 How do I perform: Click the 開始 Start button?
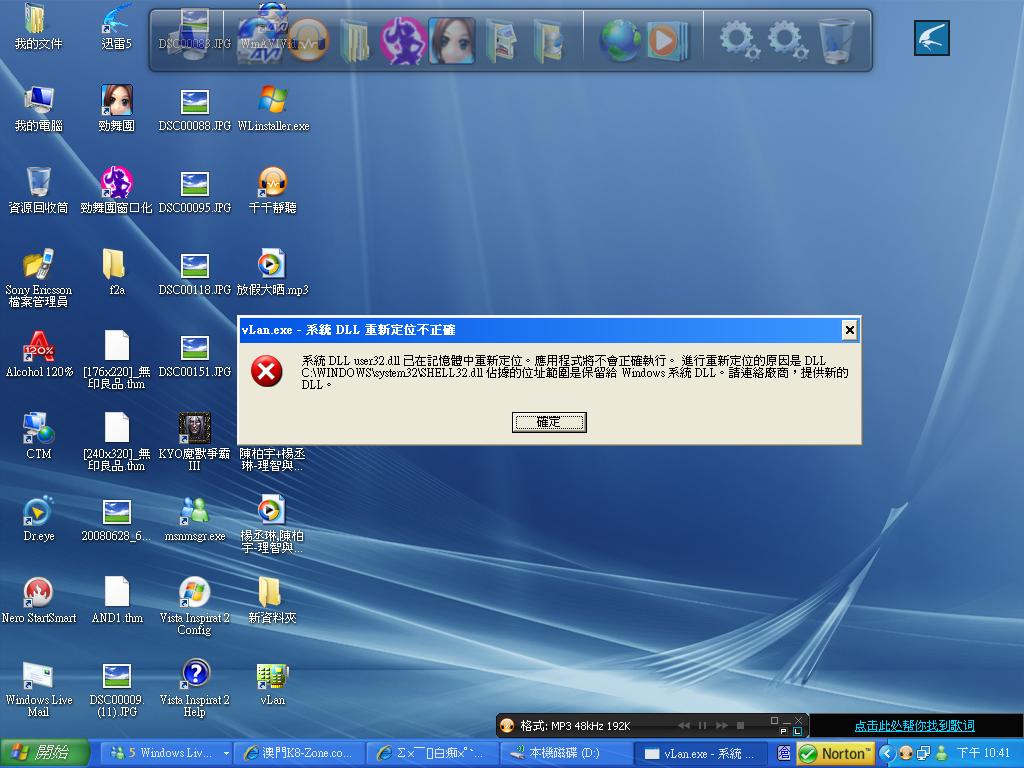click(44, 752)
